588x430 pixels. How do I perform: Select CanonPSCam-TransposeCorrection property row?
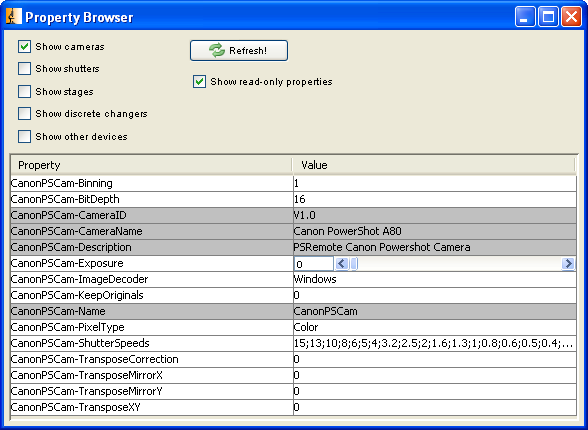[x=152, y=360]
